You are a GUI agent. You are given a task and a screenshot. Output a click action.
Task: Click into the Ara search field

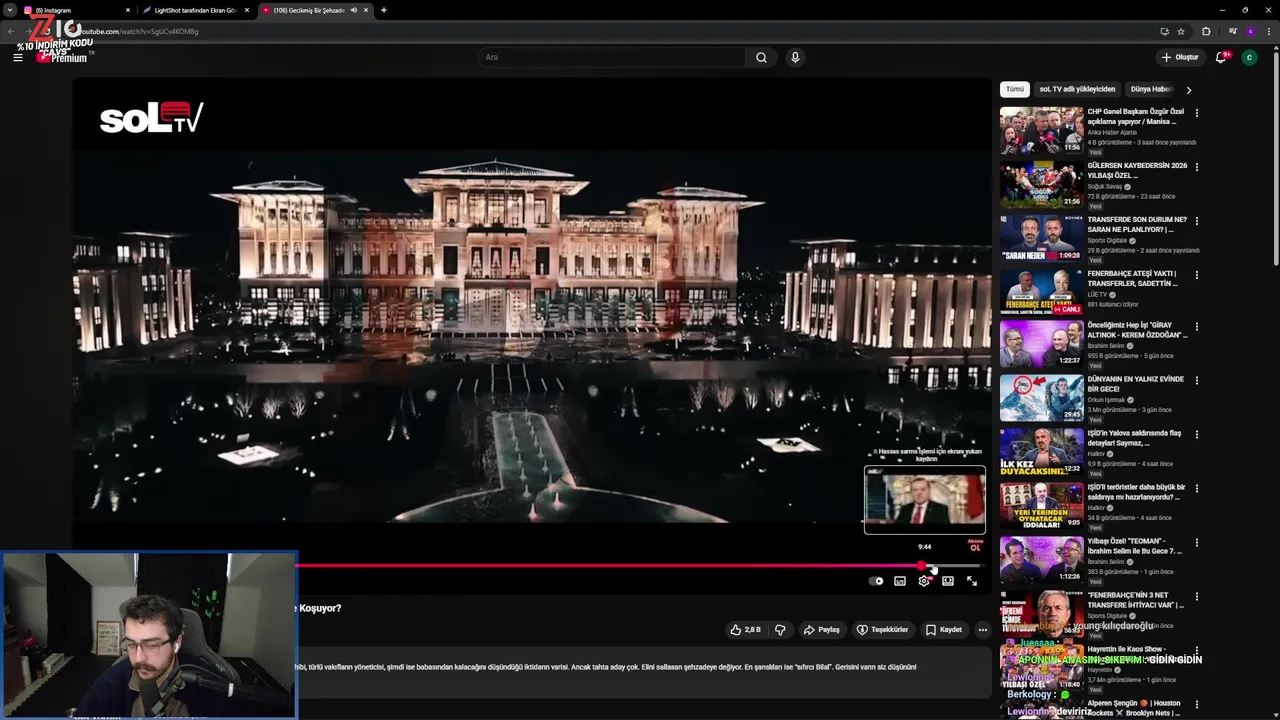[611, 57]
